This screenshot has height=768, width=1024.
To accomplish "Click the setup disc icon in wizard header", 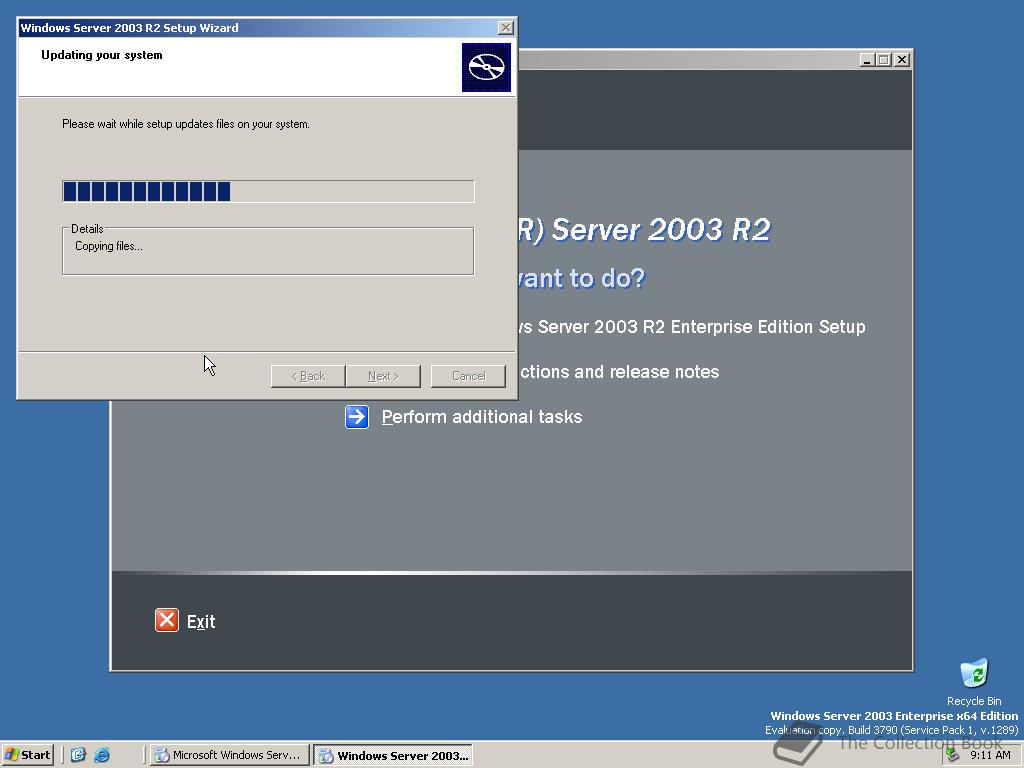I will click(x=487, y=67).
